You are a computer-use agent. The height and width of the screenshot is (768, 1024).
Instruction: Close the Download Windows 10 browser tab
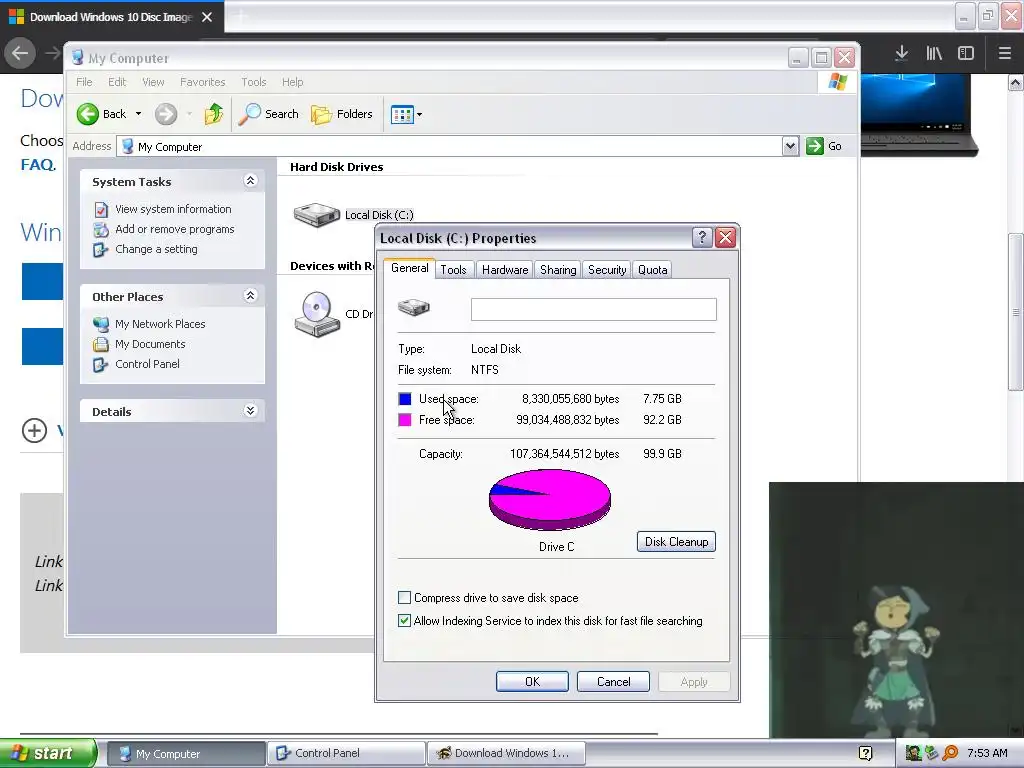pyautogui.click(x=207, y=17)
